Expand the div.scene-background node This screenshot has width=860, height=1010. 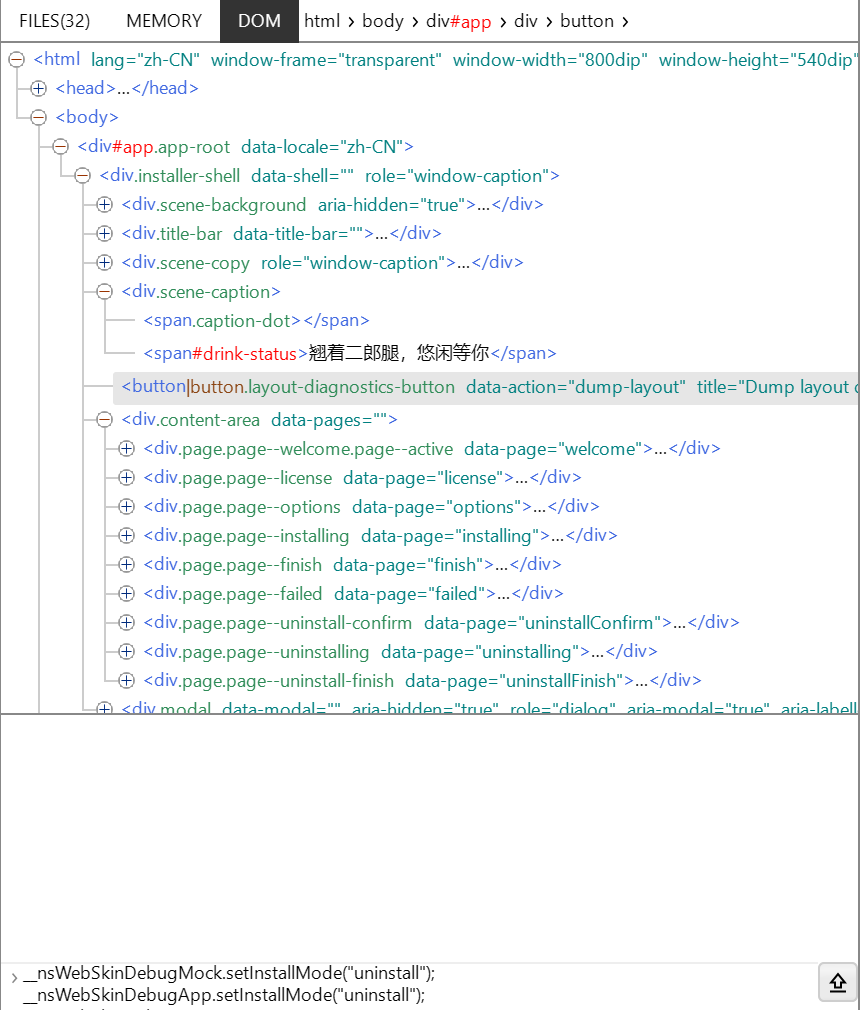pos(104,205)
